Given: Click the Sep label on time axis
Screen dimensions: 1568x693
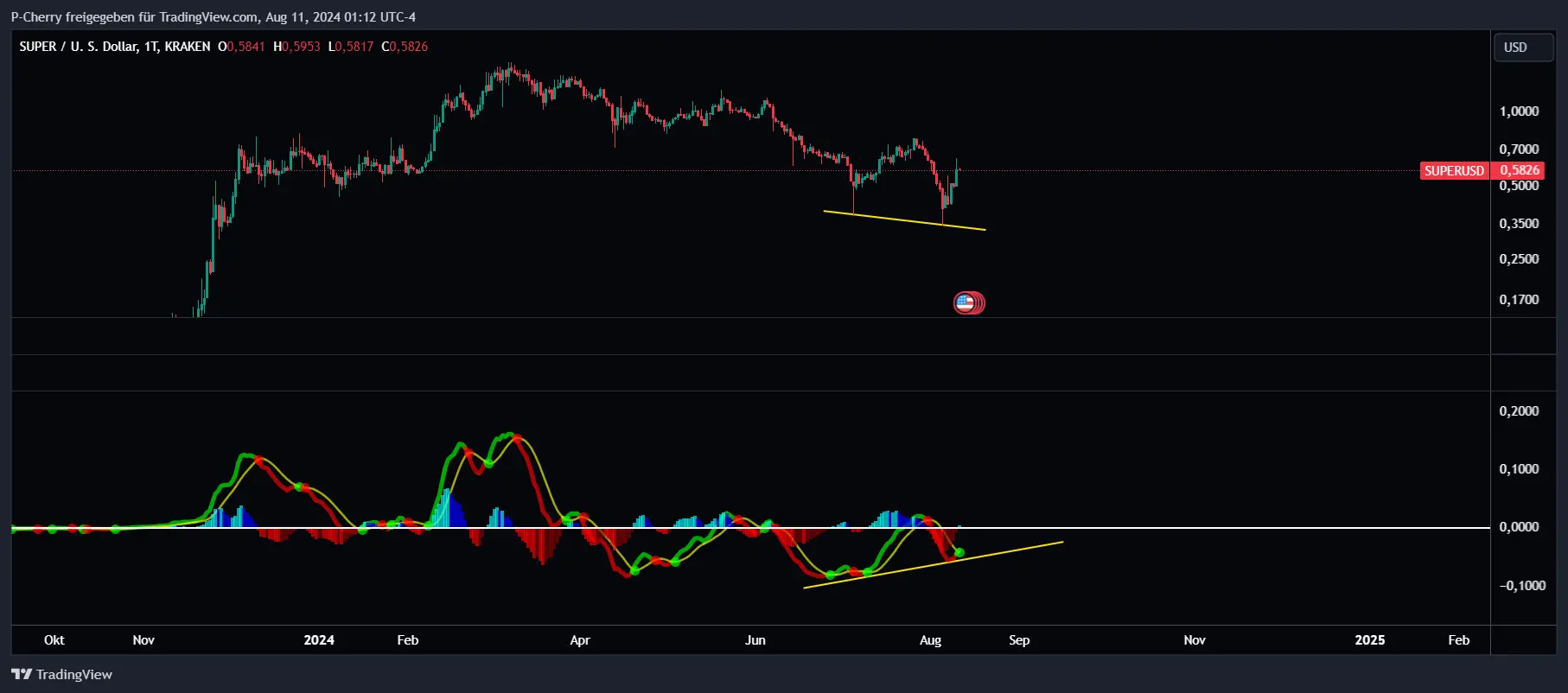Looking at the screenshot, I should [x=1019, y=640].
